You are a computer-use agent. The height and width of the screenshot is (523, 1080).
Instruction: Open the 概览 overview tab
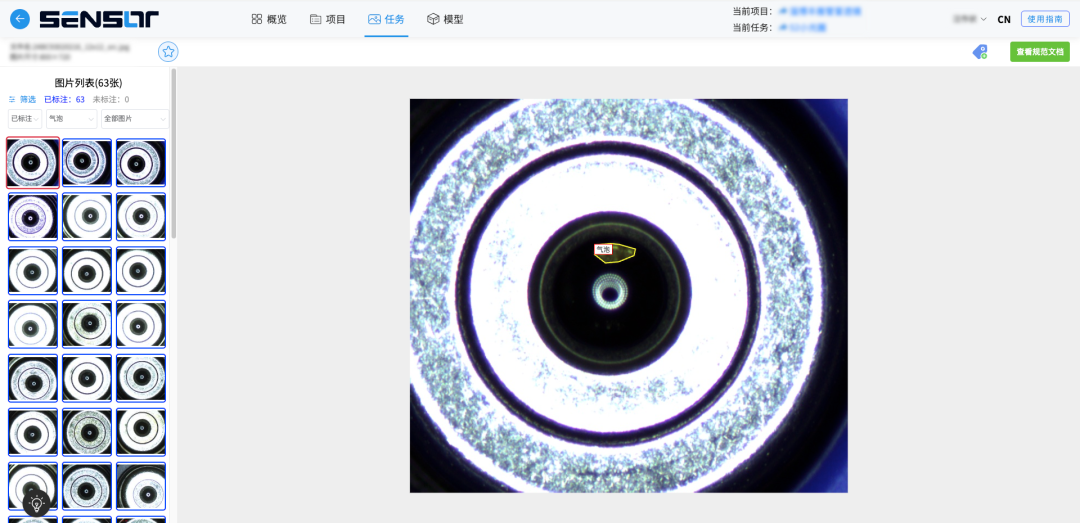[269, 19]
